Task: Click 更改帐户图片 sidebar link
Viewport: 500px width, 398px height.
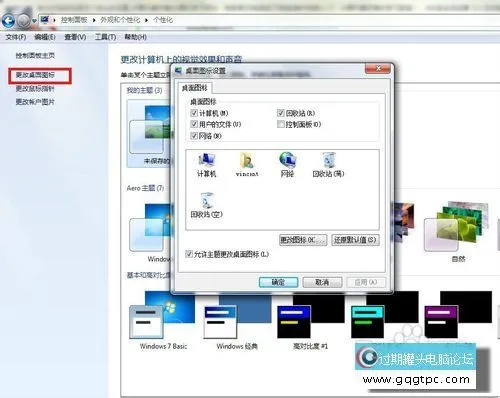Action: point(35,102)
